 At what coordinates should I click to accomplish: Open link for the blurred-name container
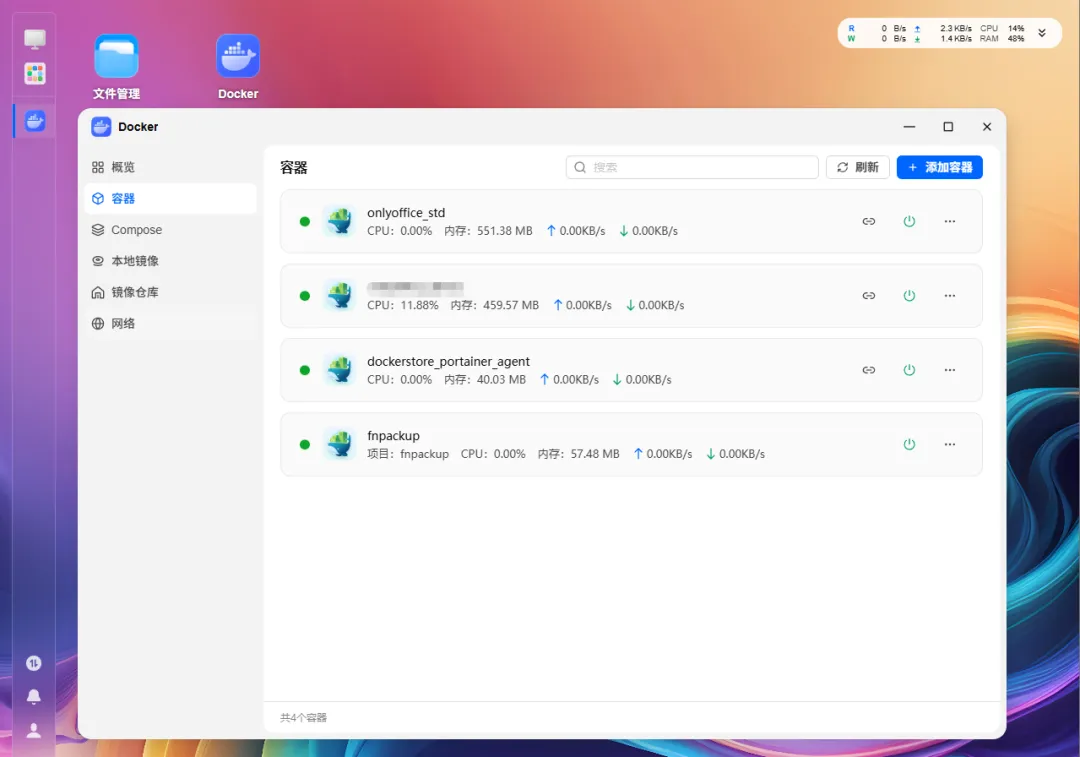pos(869,295)
